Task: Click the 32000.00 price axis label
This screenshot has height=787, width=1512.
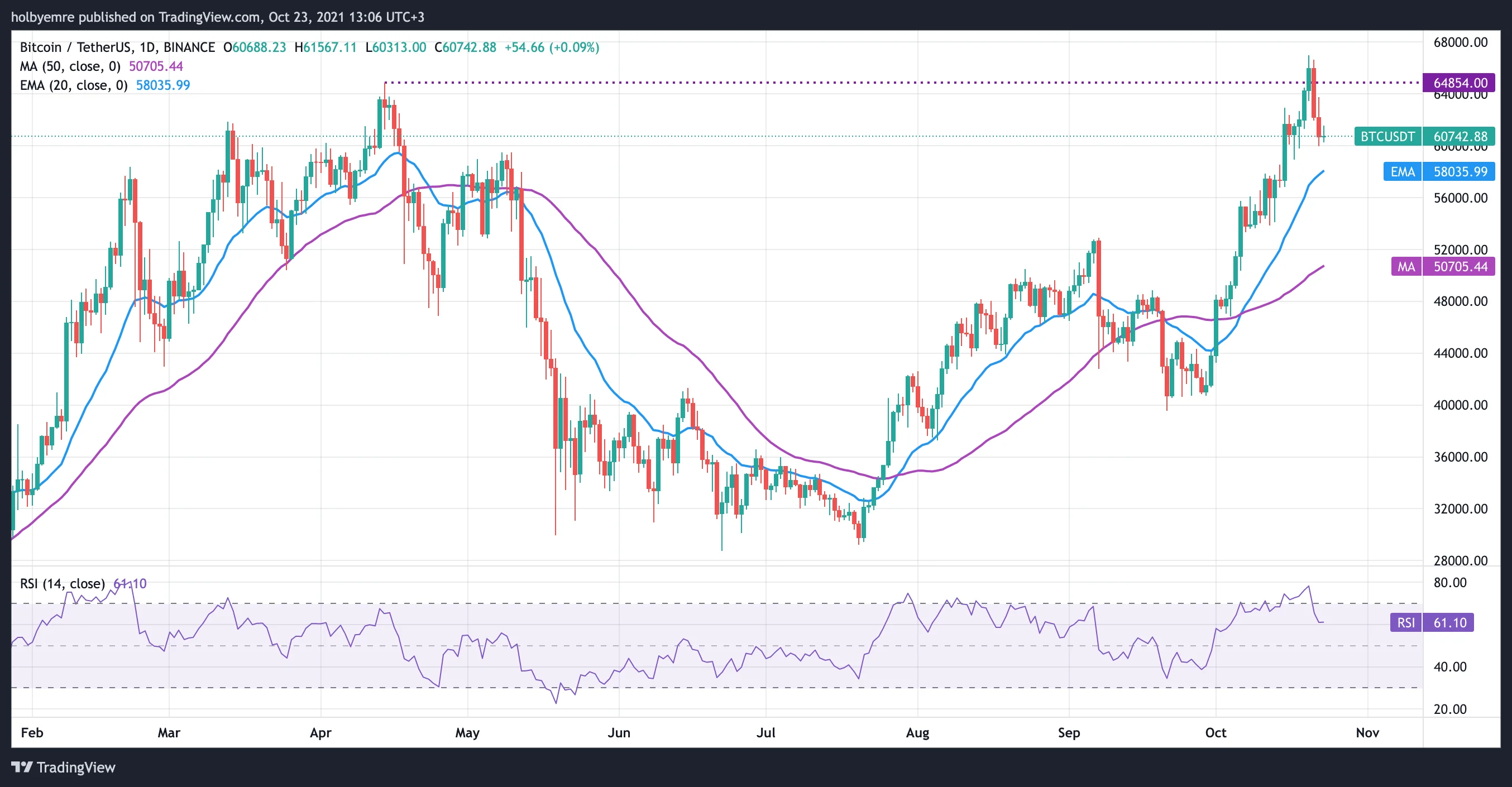Action: pos(1460,508)
